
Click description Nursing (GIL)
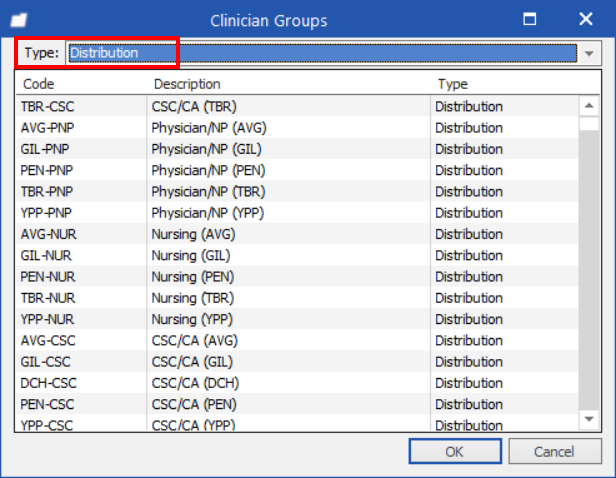191,255
